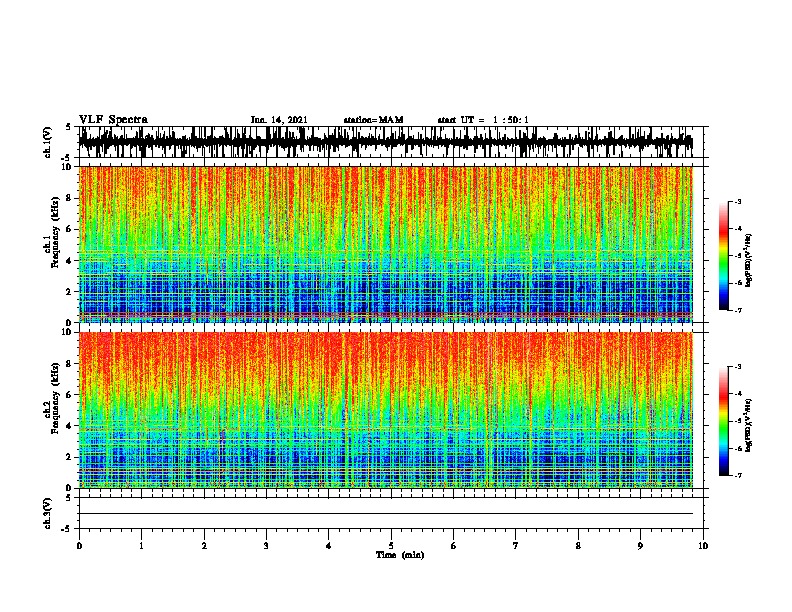Click the "3" minute tick label
This screenshot has height=612, width=792.
tap(266, 546)
